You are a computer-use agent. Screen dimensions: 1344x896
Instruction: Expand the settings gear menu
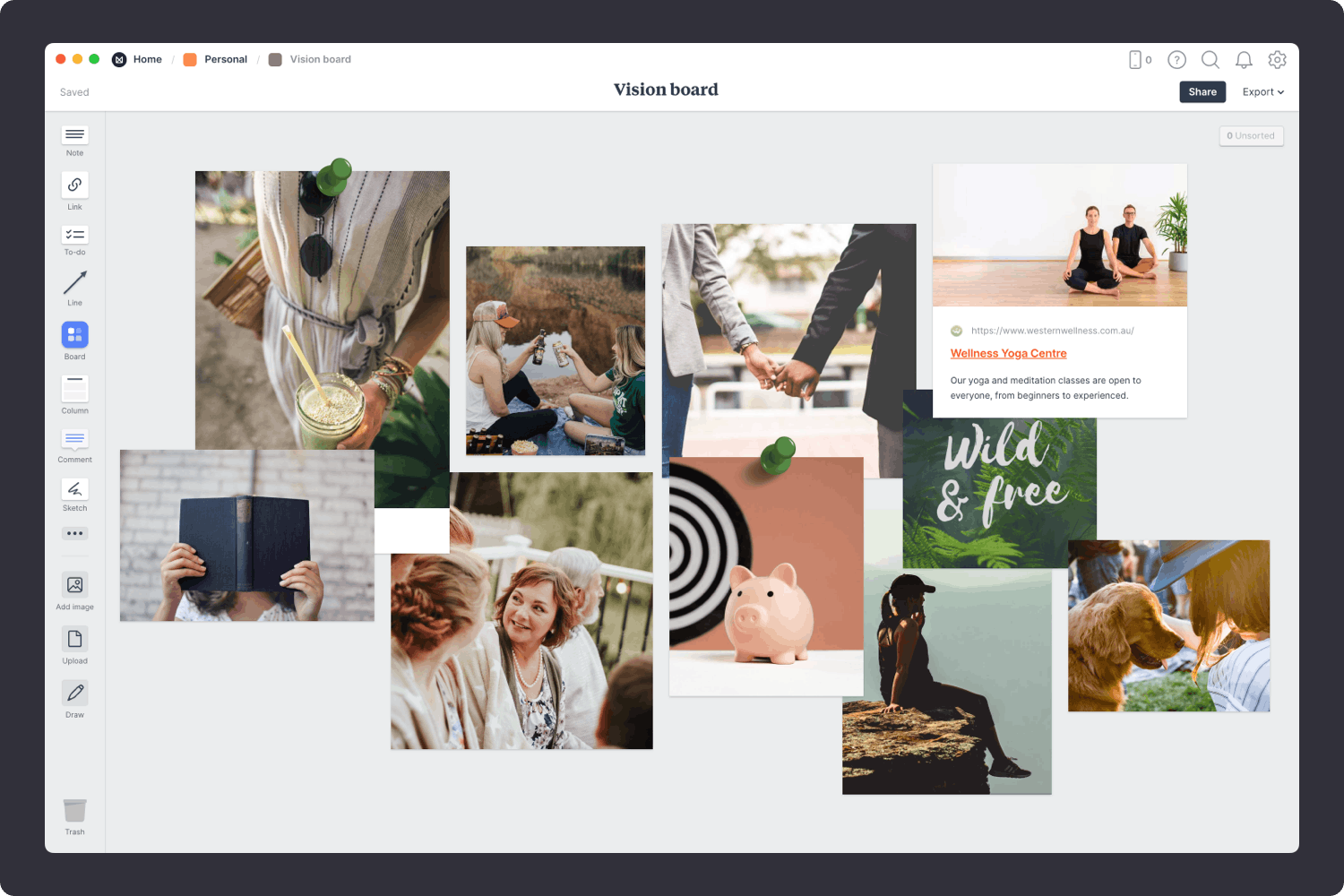coord(1277,59)
